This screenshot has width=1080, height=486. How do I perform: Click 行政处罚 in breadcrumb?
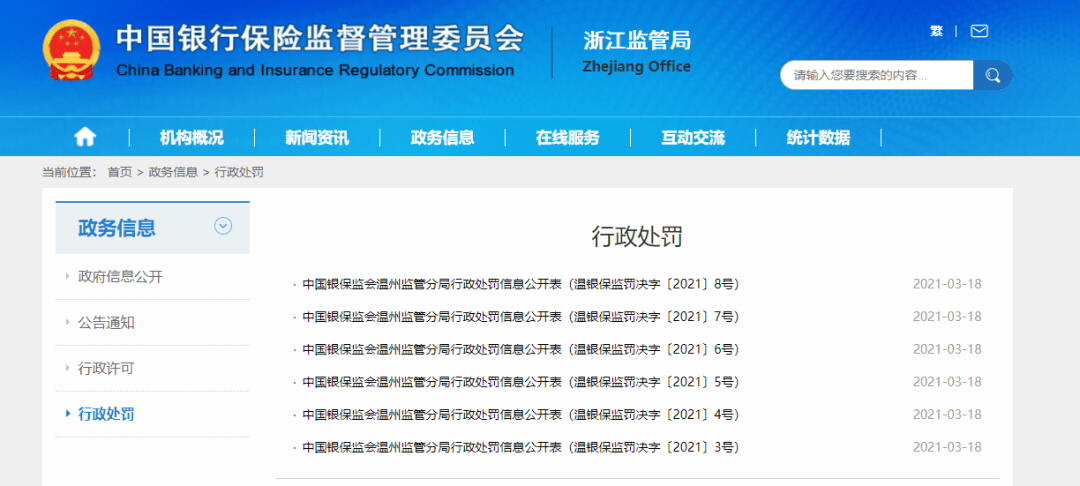(x=239, y=172)
